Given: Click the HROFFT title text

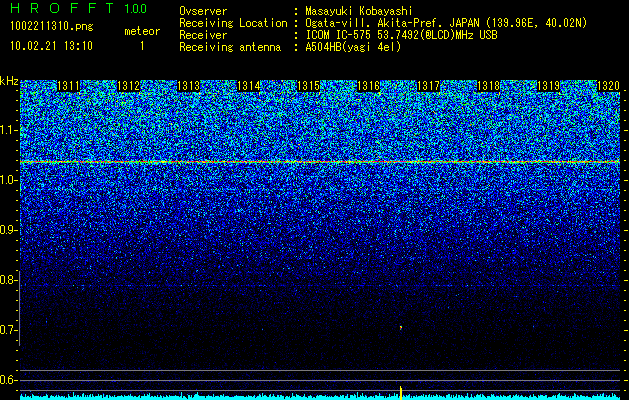Looking at the screenshot, I should pos(63,8).
